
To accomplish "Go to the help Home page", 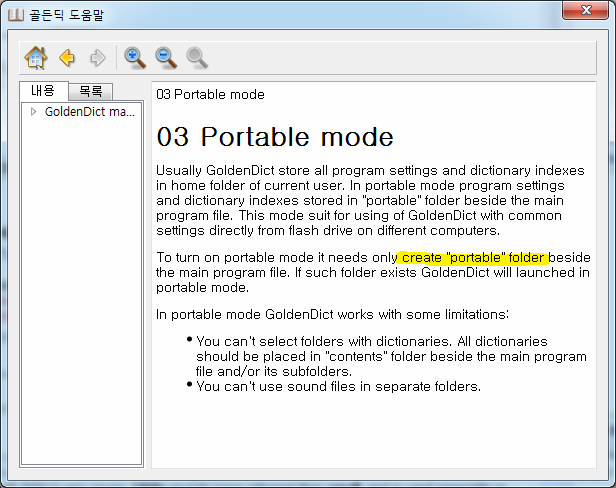I will [x=36, y=58].
